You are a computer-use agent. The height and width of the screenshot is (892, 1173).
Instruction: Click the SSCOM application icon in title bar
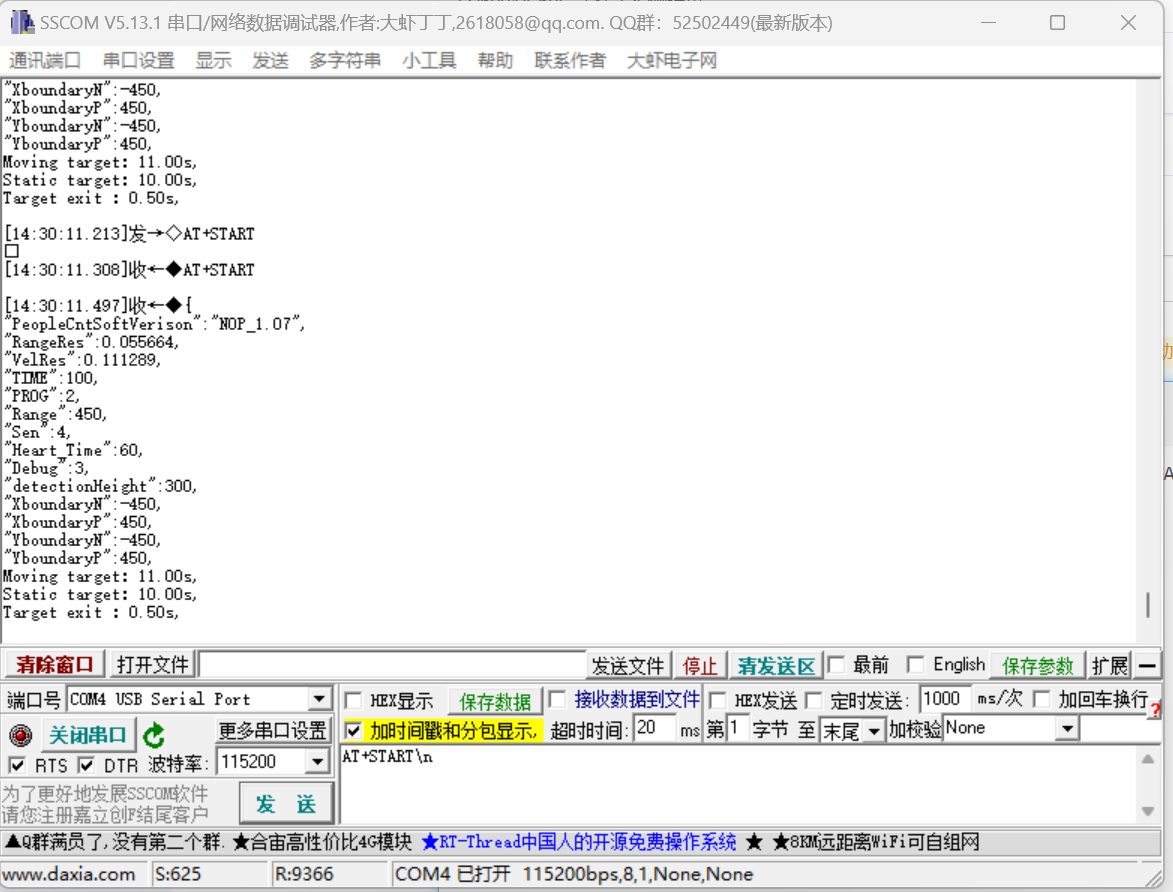22,22
